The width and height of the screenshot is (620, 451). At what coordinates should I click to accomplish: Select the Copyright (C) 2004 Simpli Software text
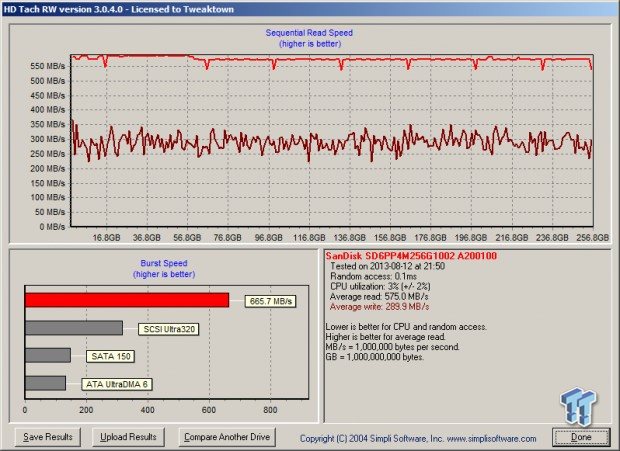372,438
